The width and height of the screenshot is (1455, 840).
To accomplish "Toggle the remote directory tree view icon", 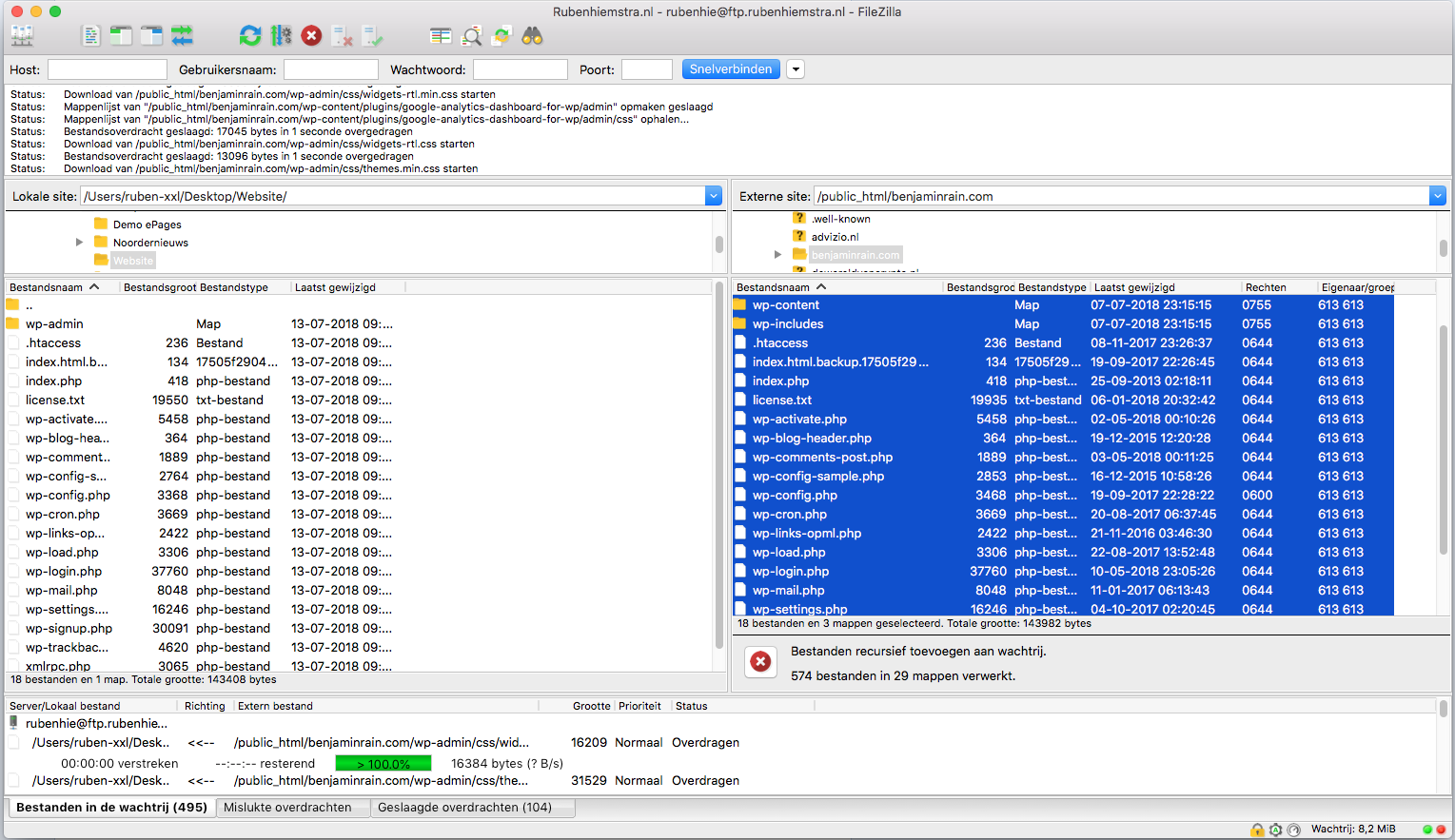I will tap(151, 36).
